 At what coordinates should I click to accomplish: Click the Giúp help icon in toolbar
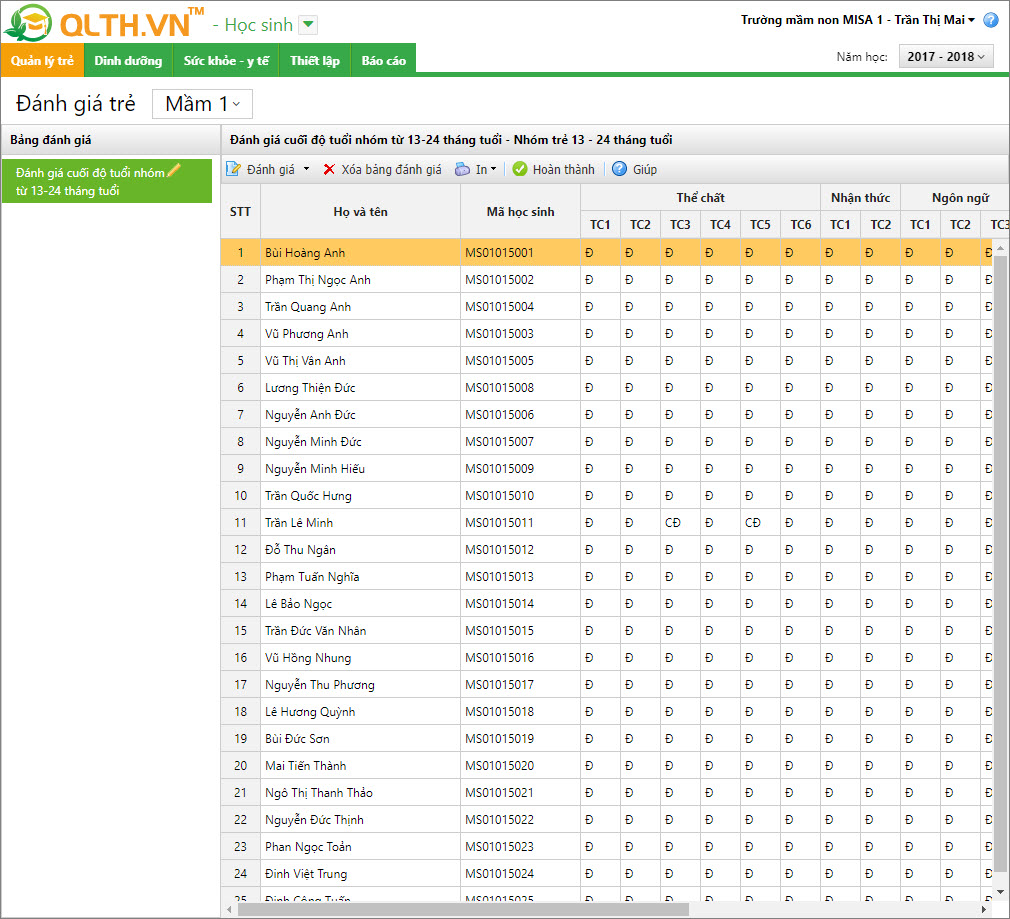[619, 169]
